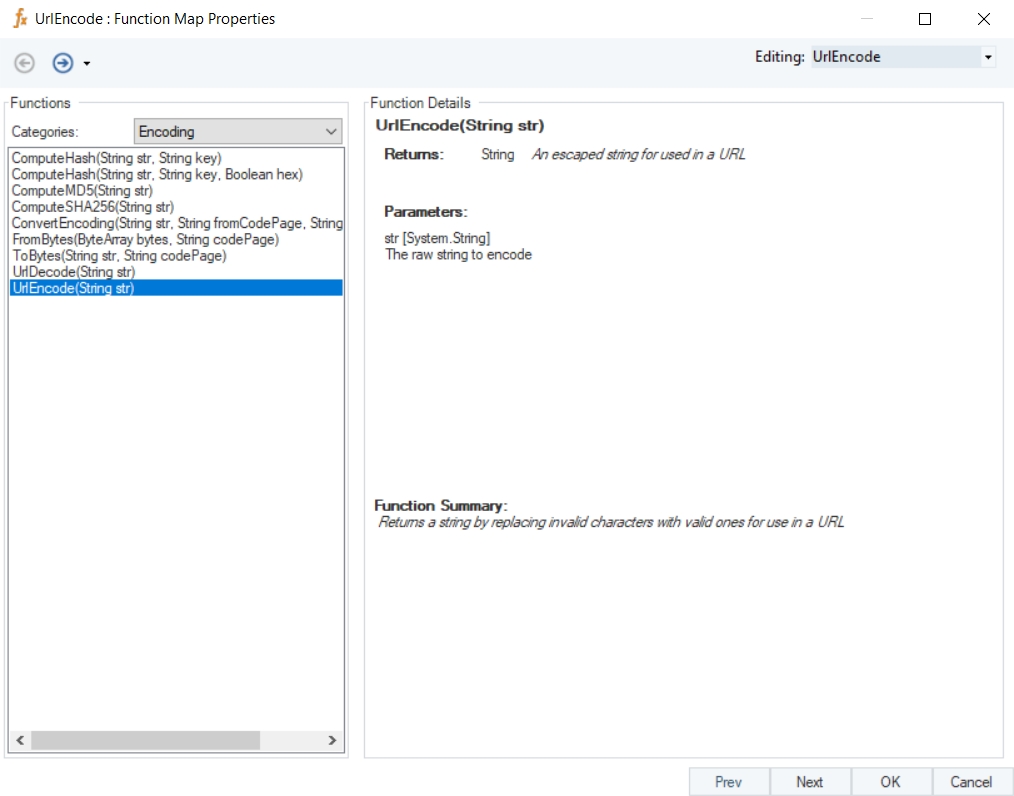This screenshot has height=796, width=1014.
Task: Select the ConvertEncoding function entry
Action: [x=177, y=223]
